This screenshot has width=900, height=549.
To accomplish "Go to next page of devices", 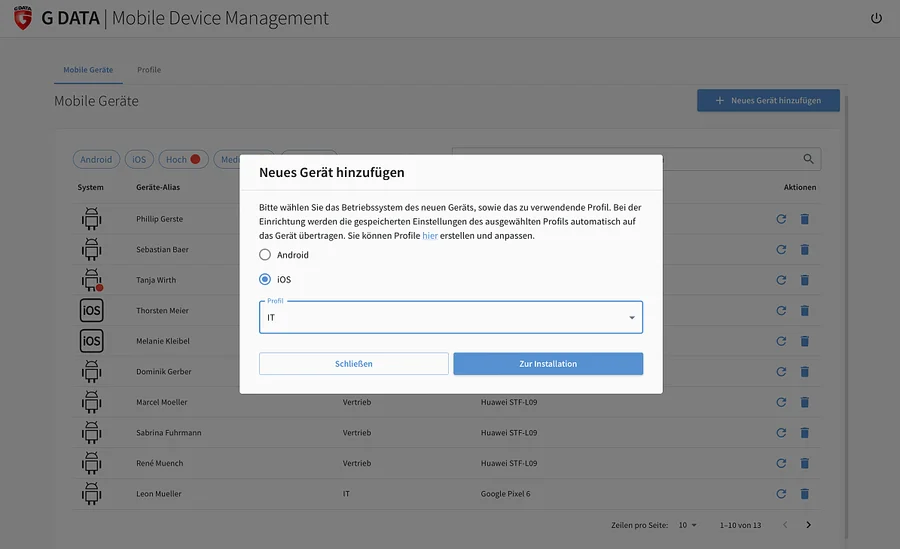I will click(x=808, y=525).
